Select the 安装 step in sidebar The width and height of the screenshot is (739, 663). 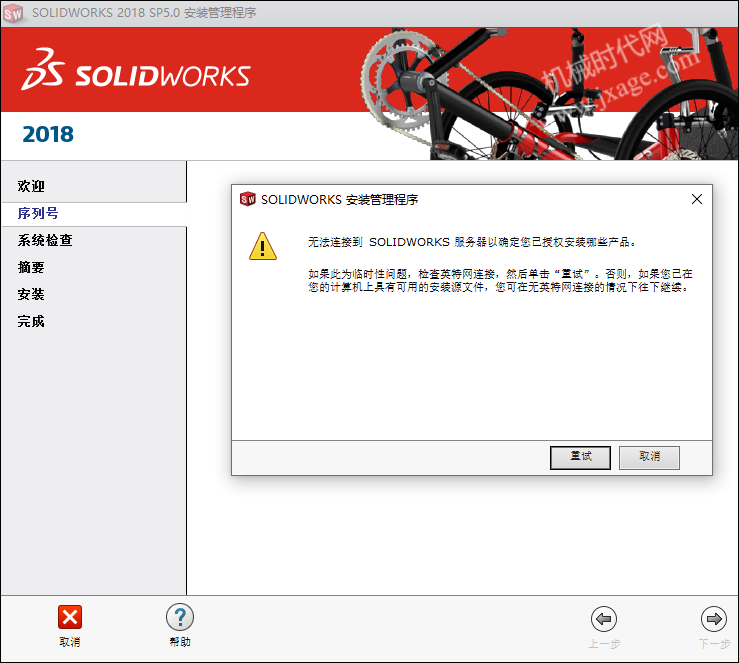point(31,295)
